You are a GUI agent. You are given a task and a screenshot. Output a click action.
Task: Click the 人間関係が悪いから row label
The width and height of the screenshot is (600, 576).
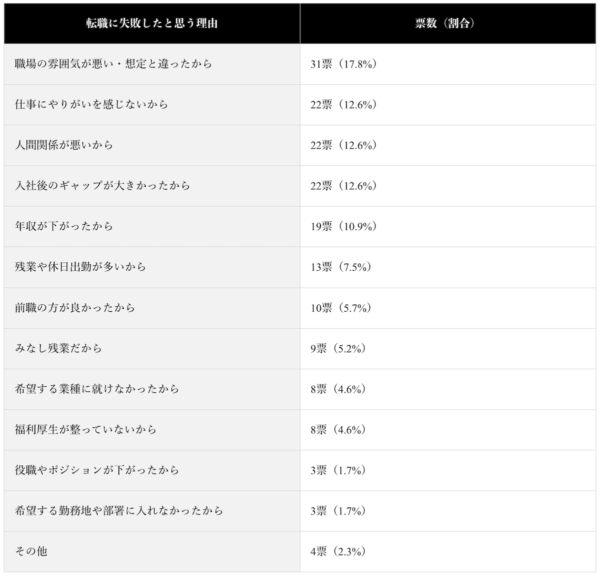point(64,145)
